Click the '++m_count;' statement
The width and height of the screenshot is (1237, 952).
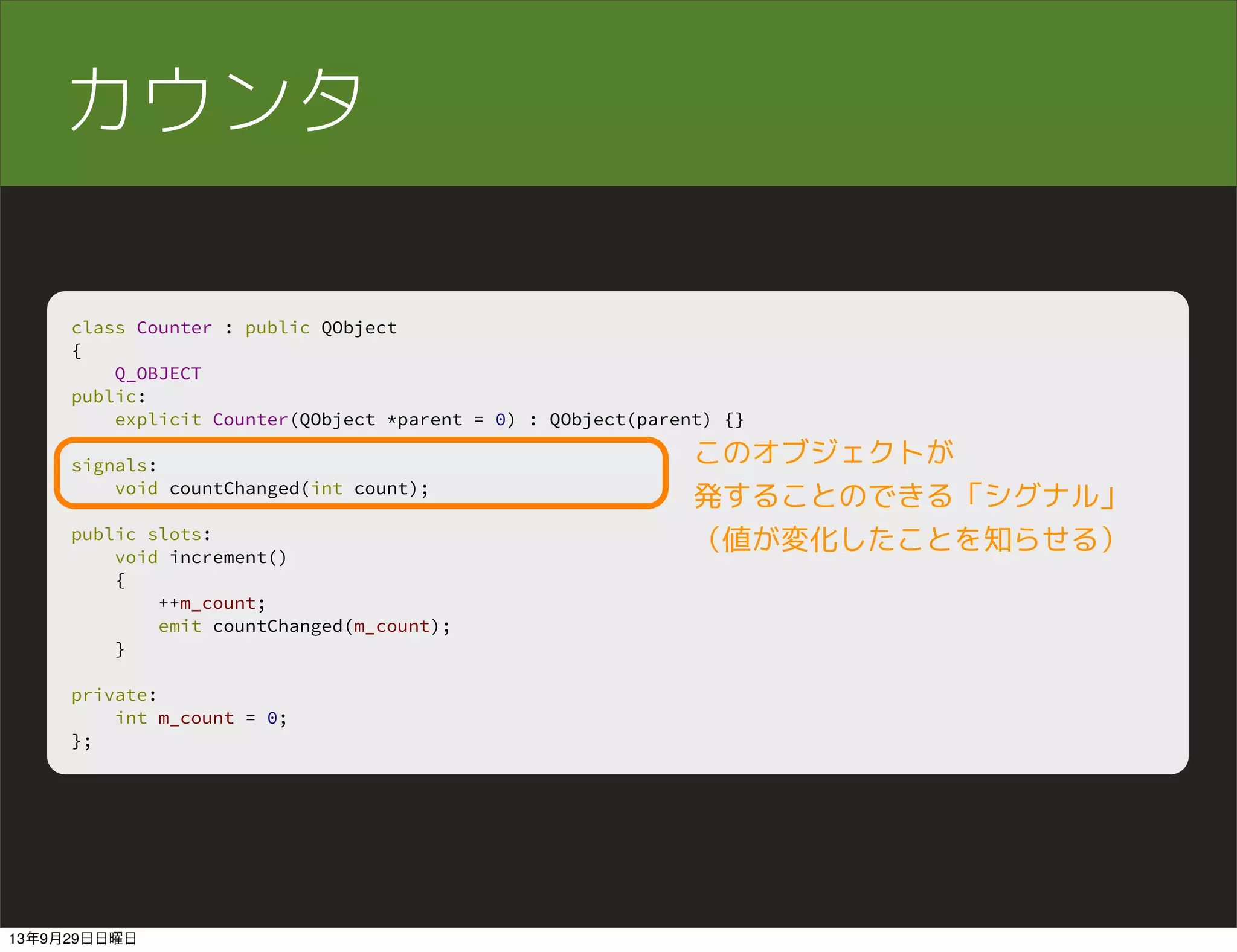click(x=212, y=603)
